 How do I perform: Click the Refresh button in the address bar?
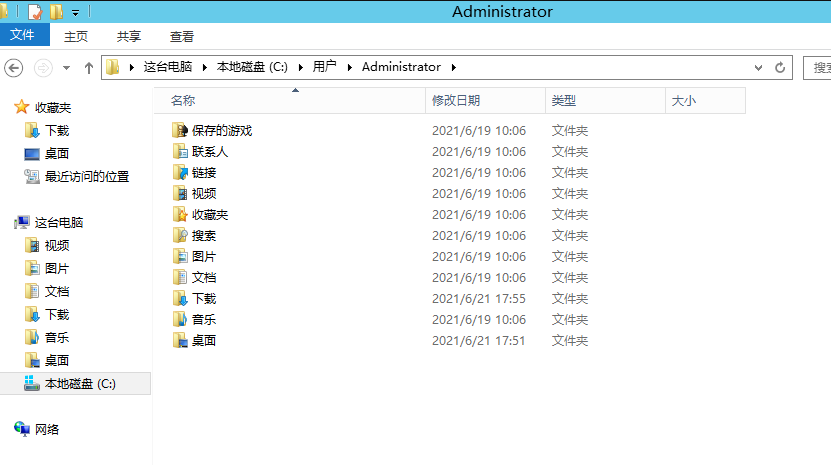(781, 67)
